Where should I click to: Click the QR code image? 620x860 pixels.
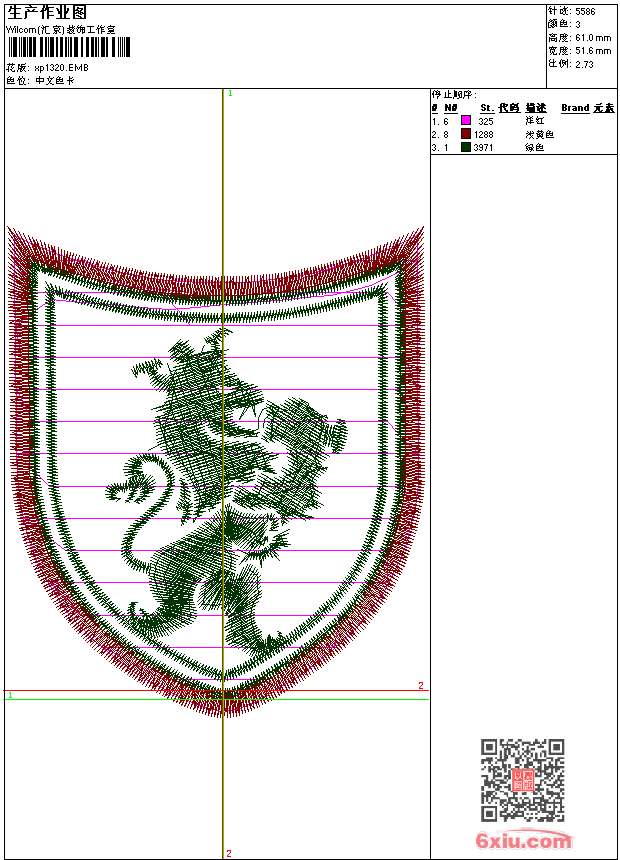point(523,780)
